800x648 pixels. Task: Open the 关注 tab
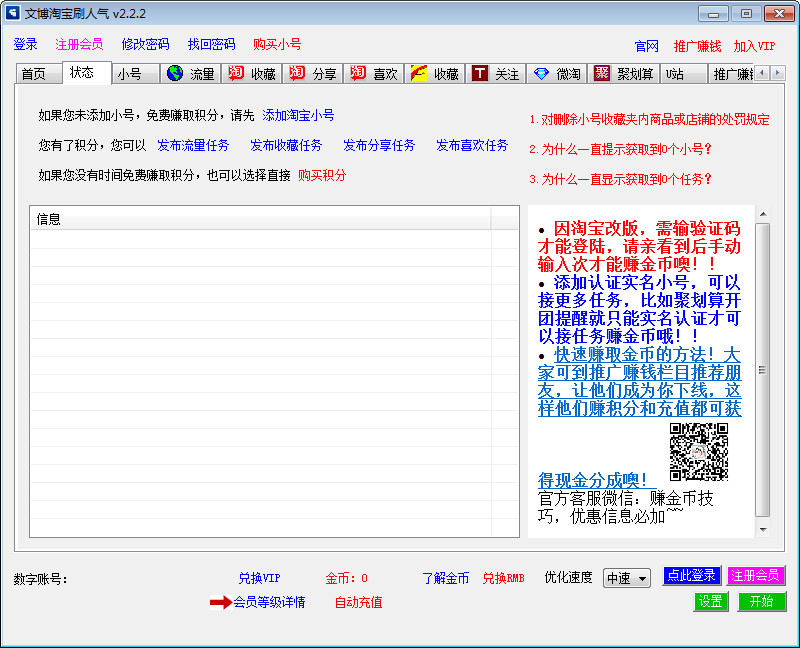pos(495,74)
